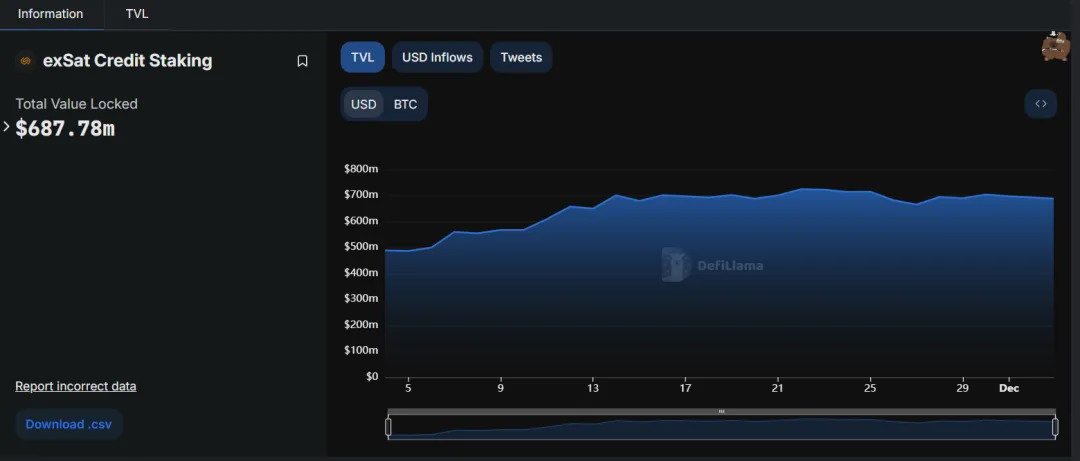
Task: Switch to the Information tab
Action: pyautogui.click(x=50, y=14)
